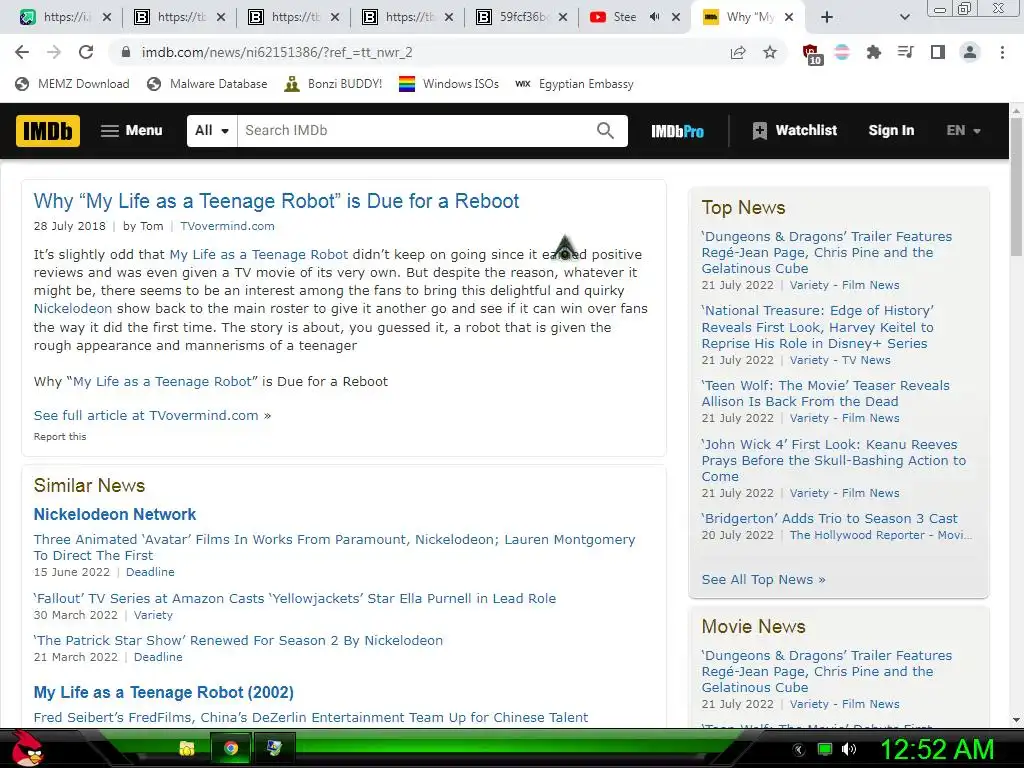The height and width of the screenshot is (768, 1024).
Task: Open the 'Teen Wolf: The Movie' Teaser article
Action: tap(825, 393)
